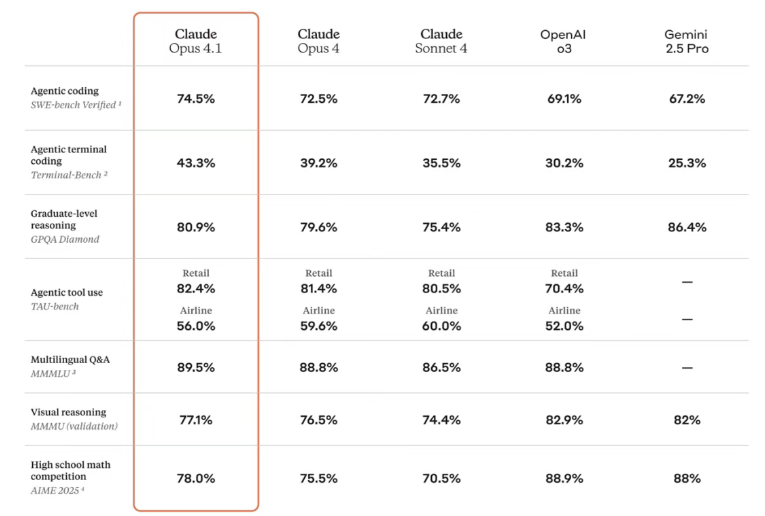Image resolution: width=765 pixels, height=516 pixels.
Task: Select the Claude Opus 4 column header
Action: [318, 41]
